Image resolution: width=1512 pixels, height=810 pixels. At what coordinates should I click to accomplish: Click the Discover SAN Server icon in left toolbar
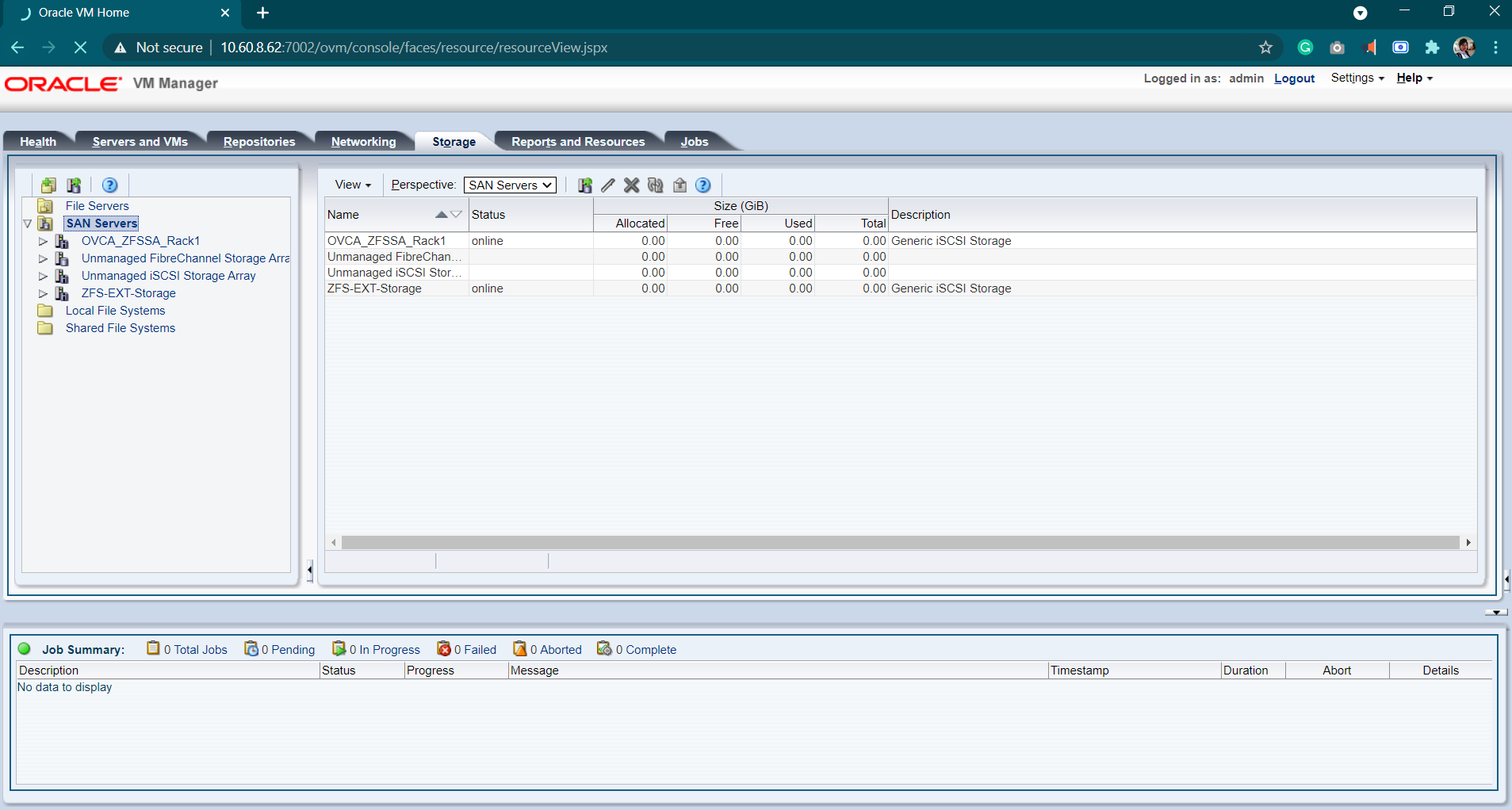coord(74,185)
